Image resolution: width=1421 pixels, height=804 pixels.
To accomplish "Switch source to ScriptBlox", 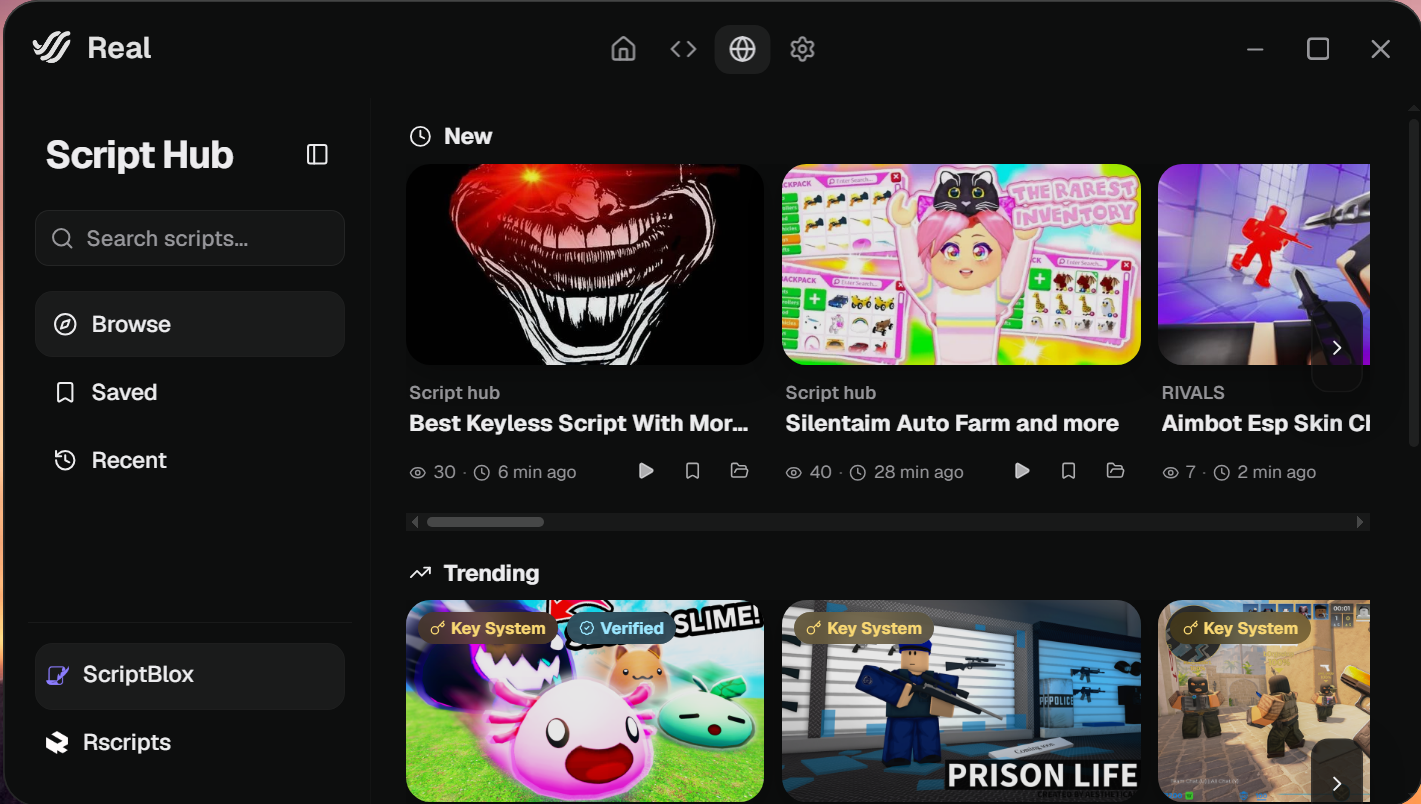I will tap(190, 675).
